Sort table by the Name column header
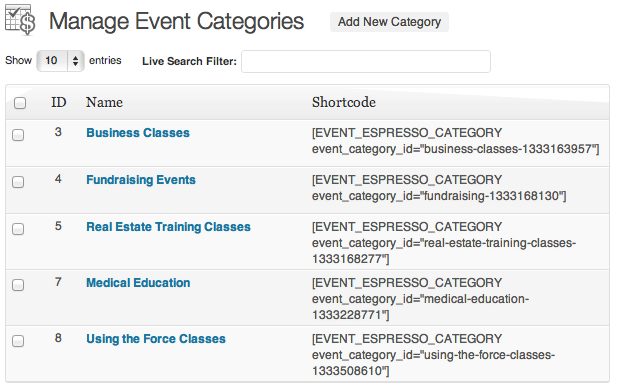This screenshot has width=620, height=388. [x=104, y=102]
